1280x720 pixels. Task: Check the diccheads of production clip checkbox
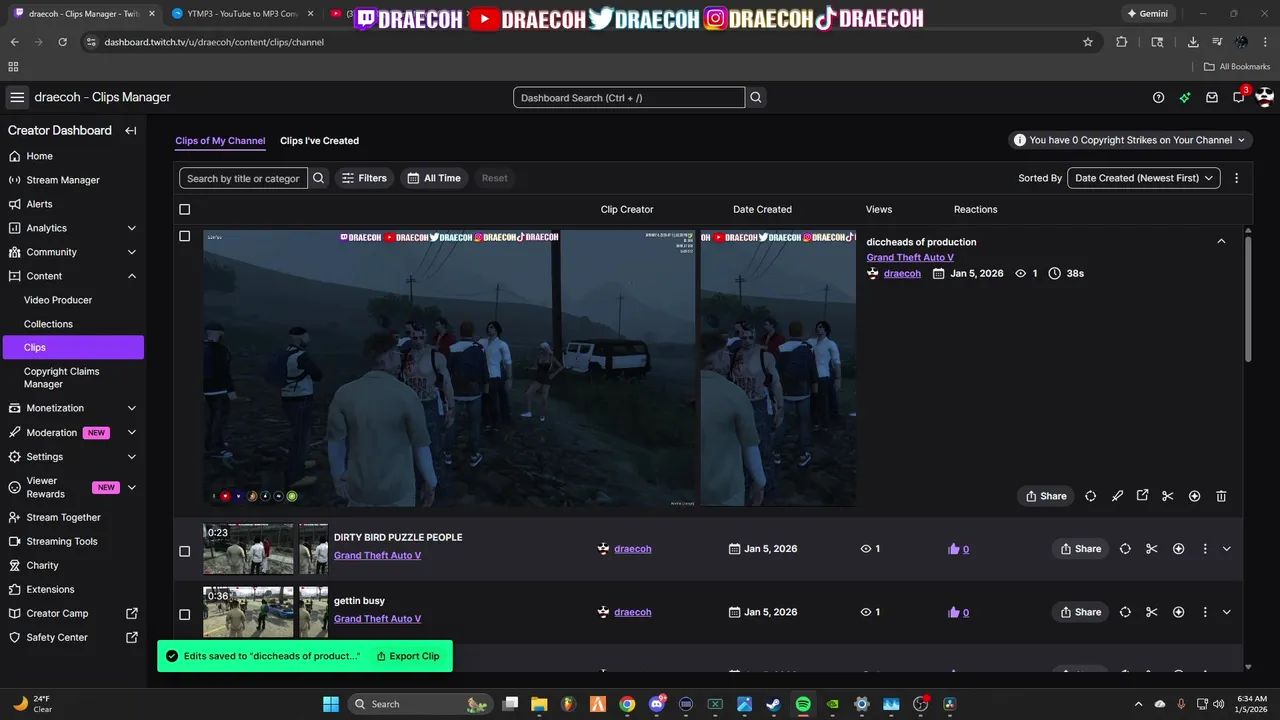(184, 236)
